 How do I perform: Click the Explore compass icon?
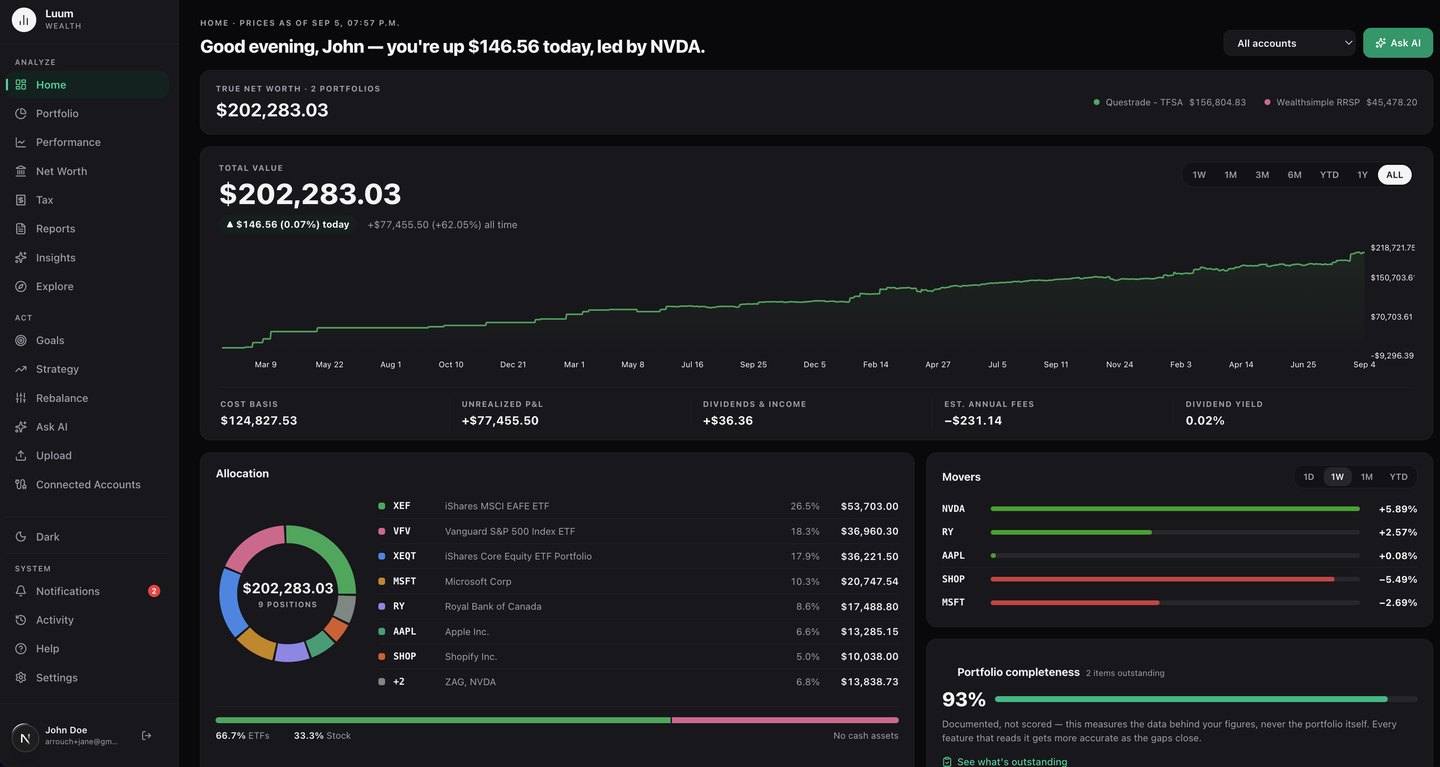click(x=21, y=286)
